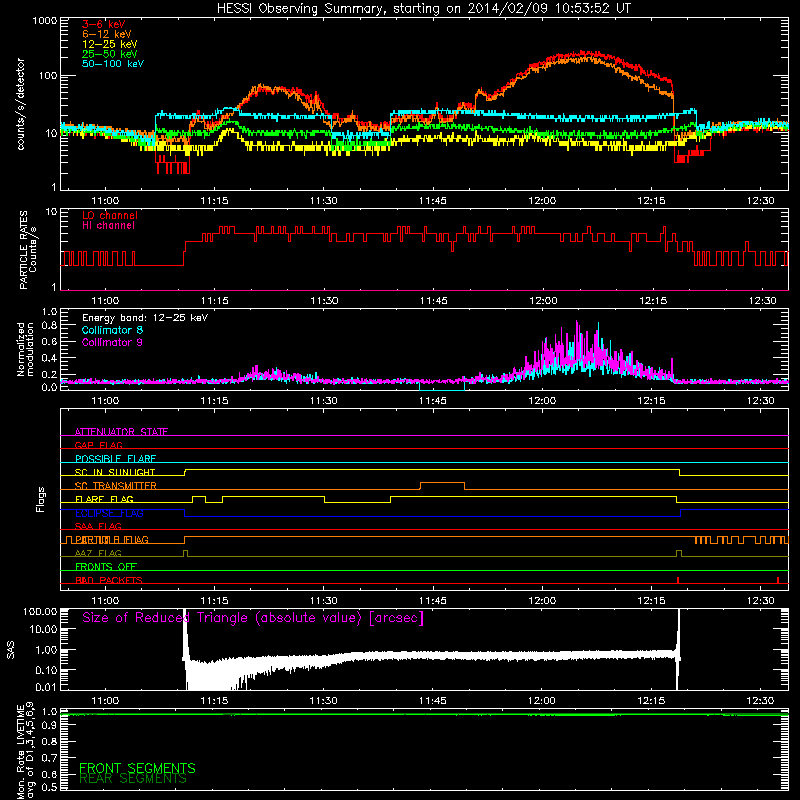Click the SAS axis label
Image resolution: width=800 pixels, height=800 pixels.
(11, 650)
